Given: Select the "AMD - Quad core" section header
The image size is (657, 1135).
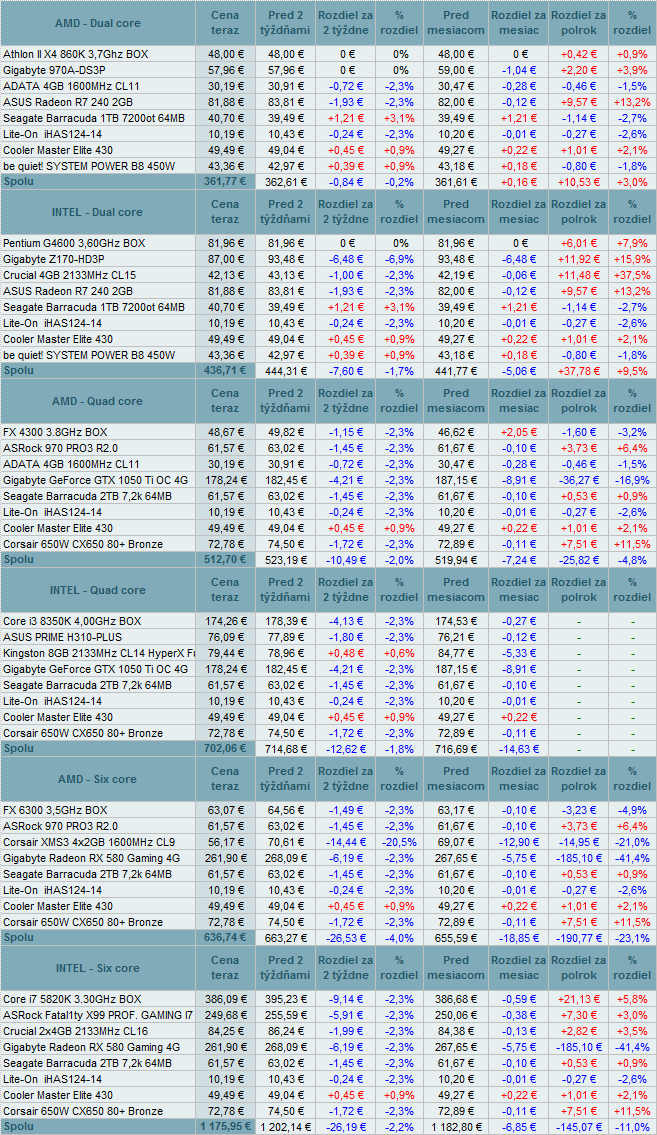Looking at the screenshot, I should click(98, 401).
